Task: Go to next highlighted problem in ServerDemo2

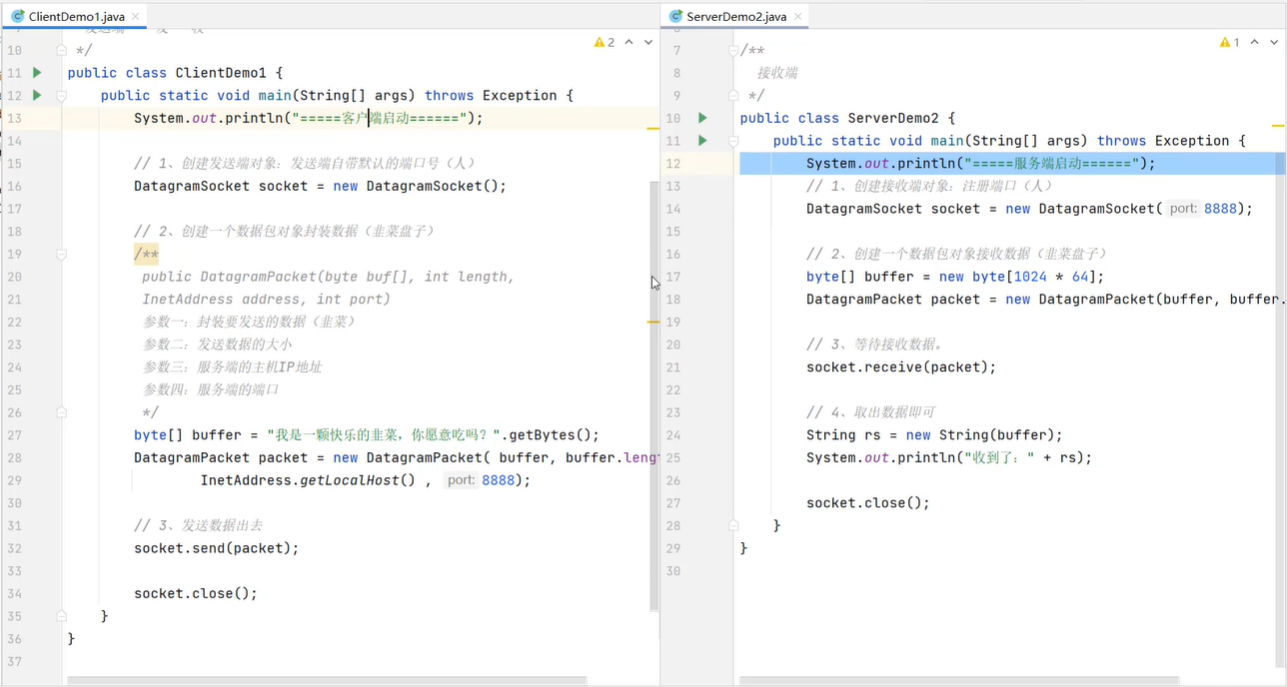Action: [x=1274, y=43]
